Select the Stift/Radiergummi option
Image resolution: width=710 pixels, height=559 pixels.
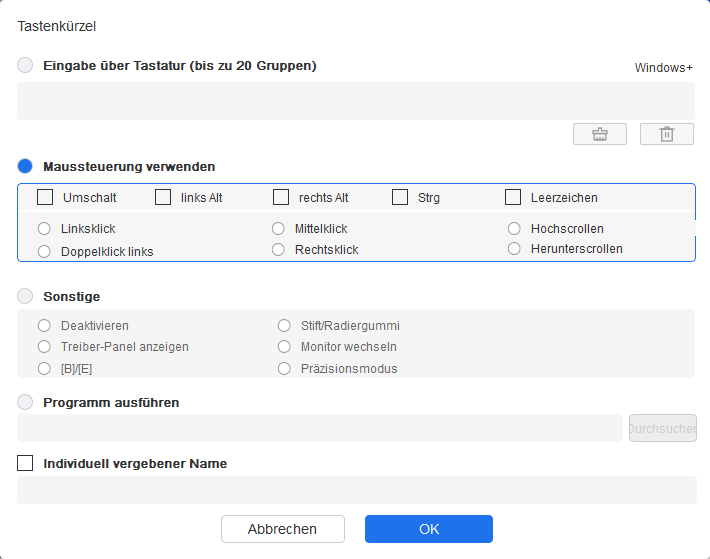click(x=284, y=325)
